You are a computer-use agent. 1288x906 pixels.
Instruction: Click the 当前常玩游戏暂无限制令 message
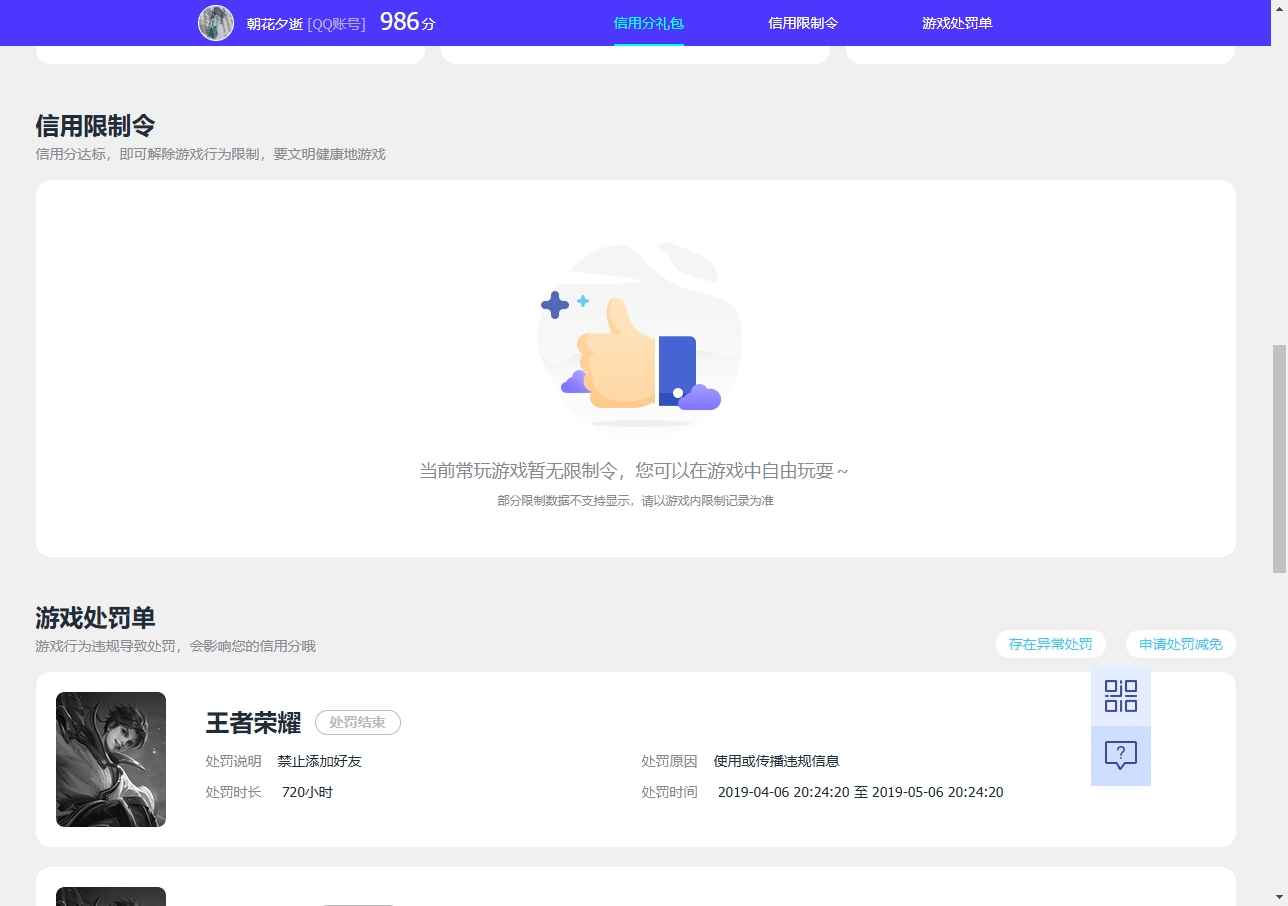(x=633, y=470)
